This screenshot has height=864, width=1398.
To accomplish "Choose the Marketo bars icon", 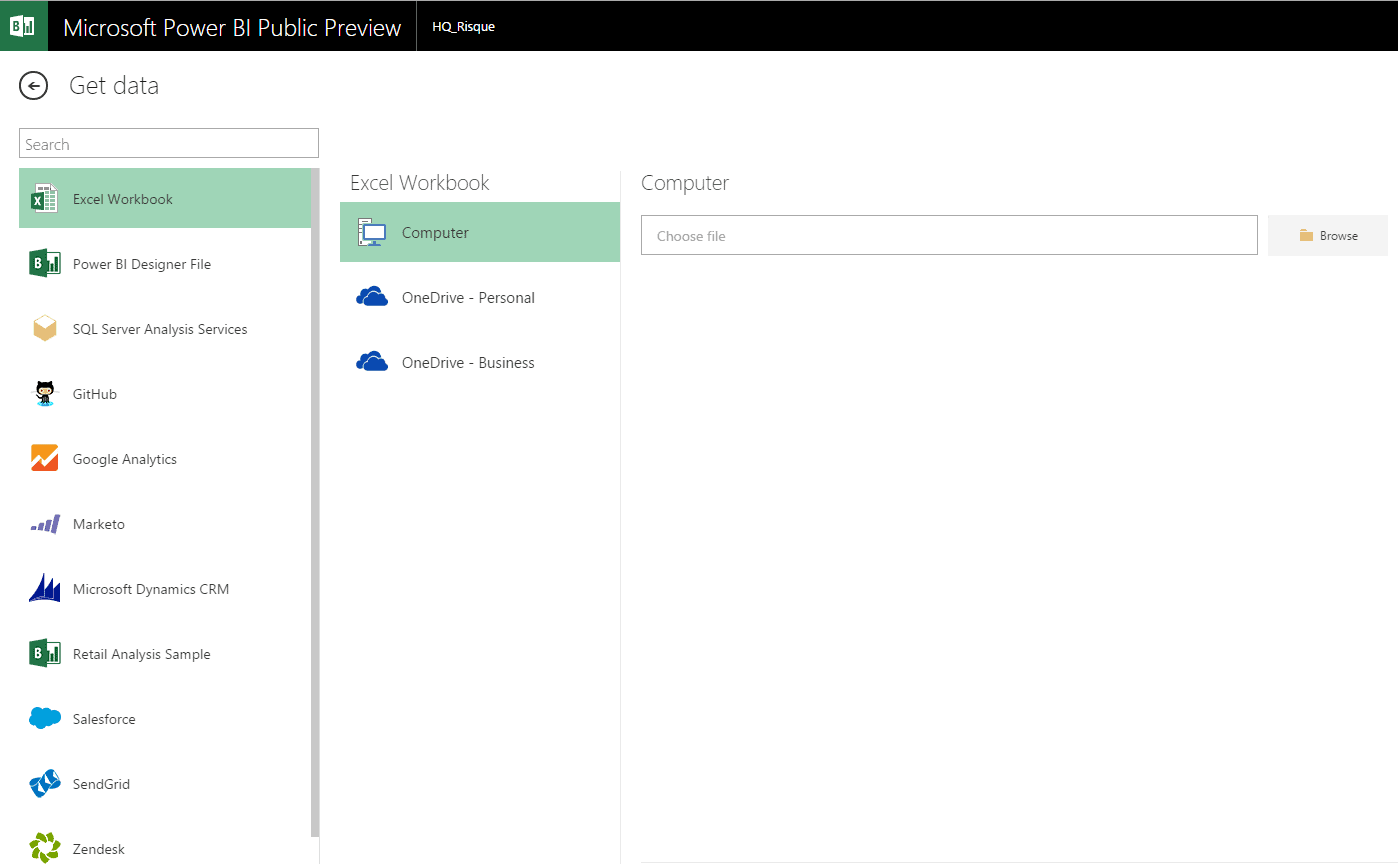I will 45,524.
